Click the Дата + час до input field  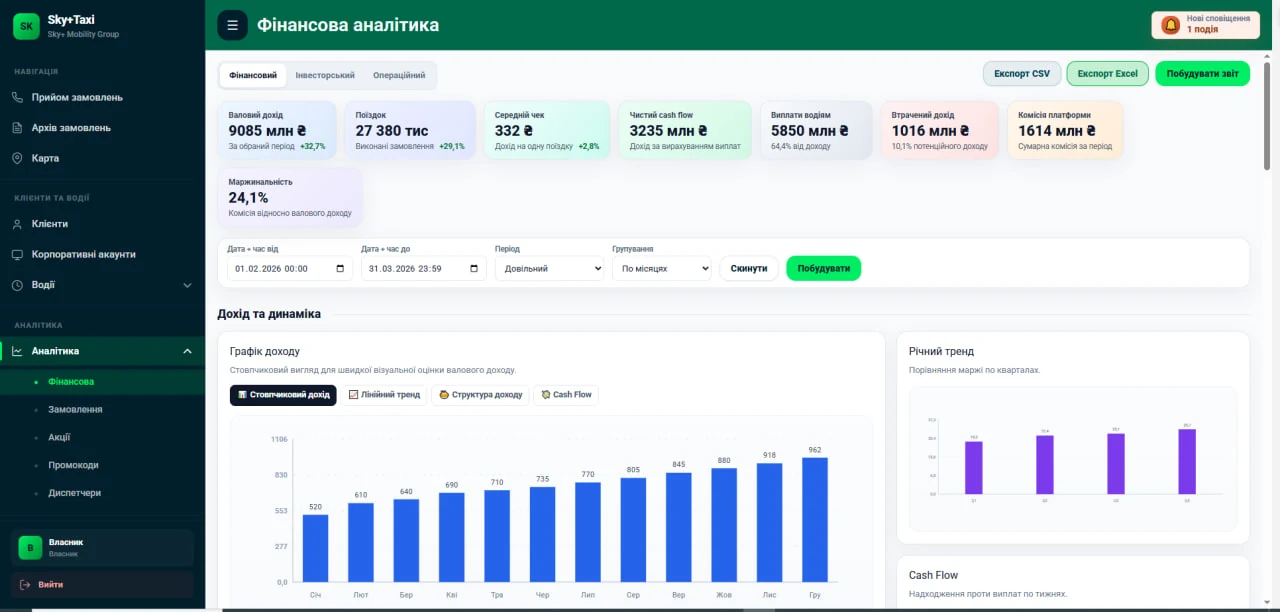[x=423, y=268]
